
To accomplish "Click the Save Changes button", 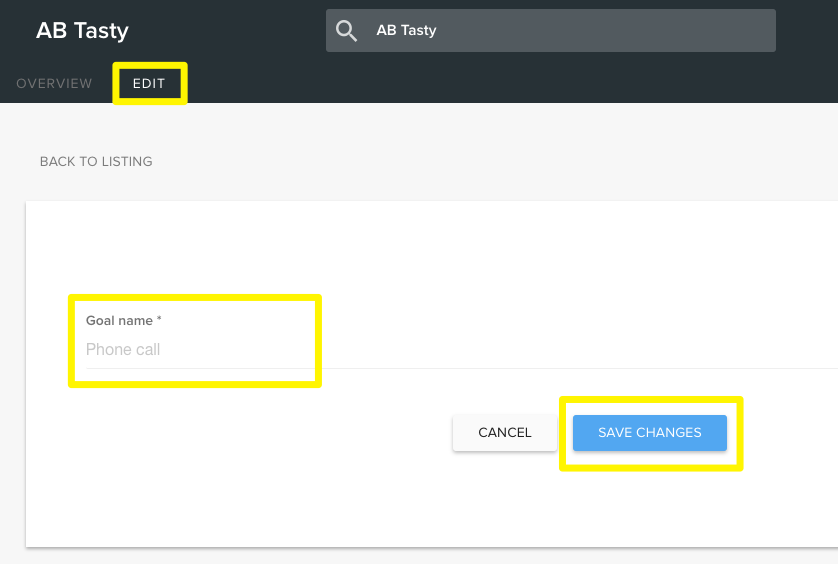I will [x=650, y=432].
